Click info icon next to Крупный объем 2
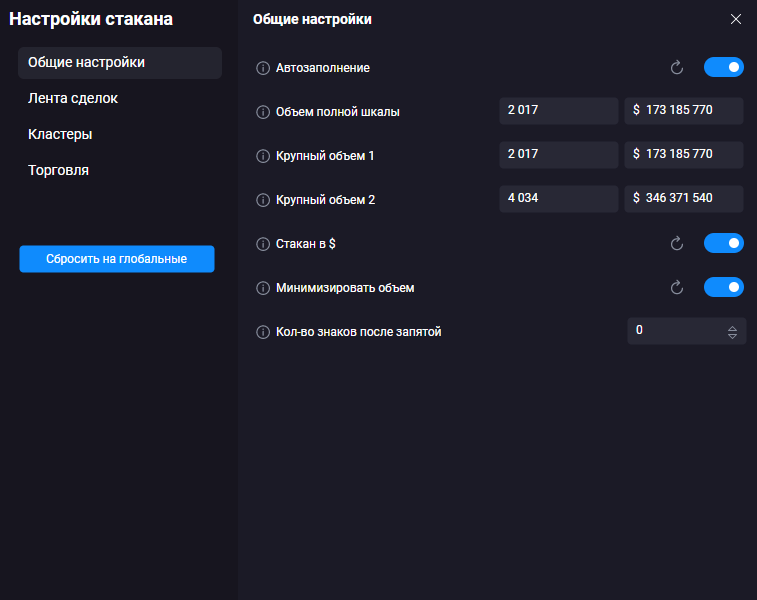 coord(263,200)
